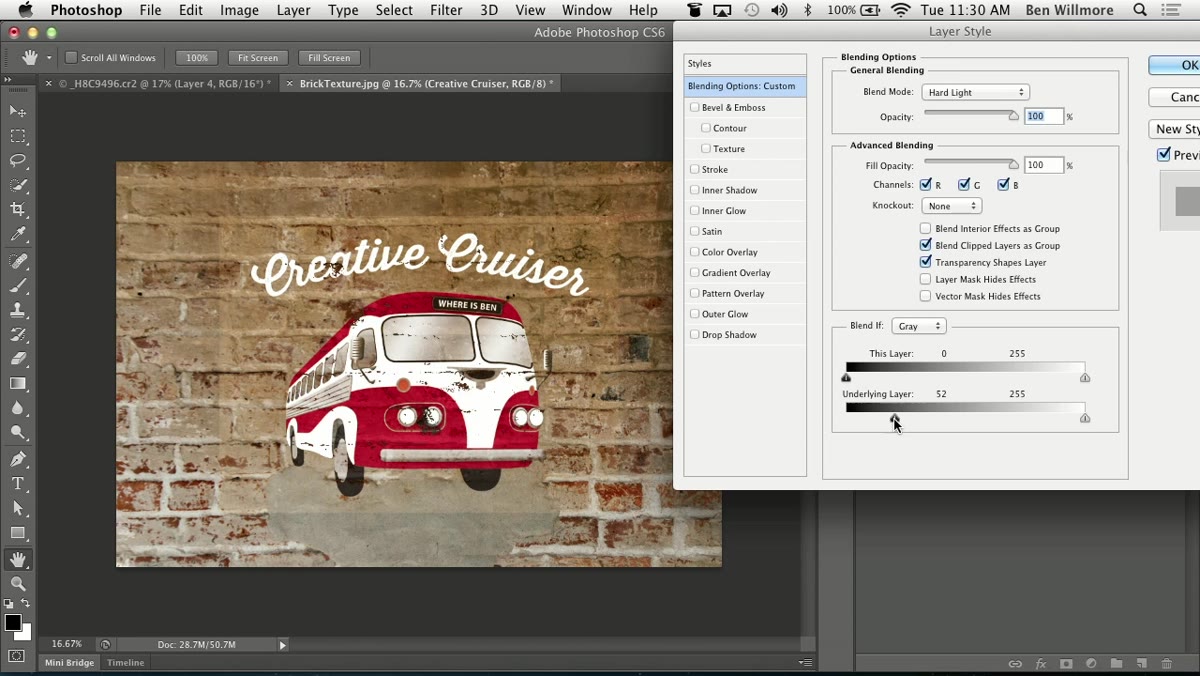
Task: Expand the collapsed toolbox double arrows
Action: [x=9, y=79]
